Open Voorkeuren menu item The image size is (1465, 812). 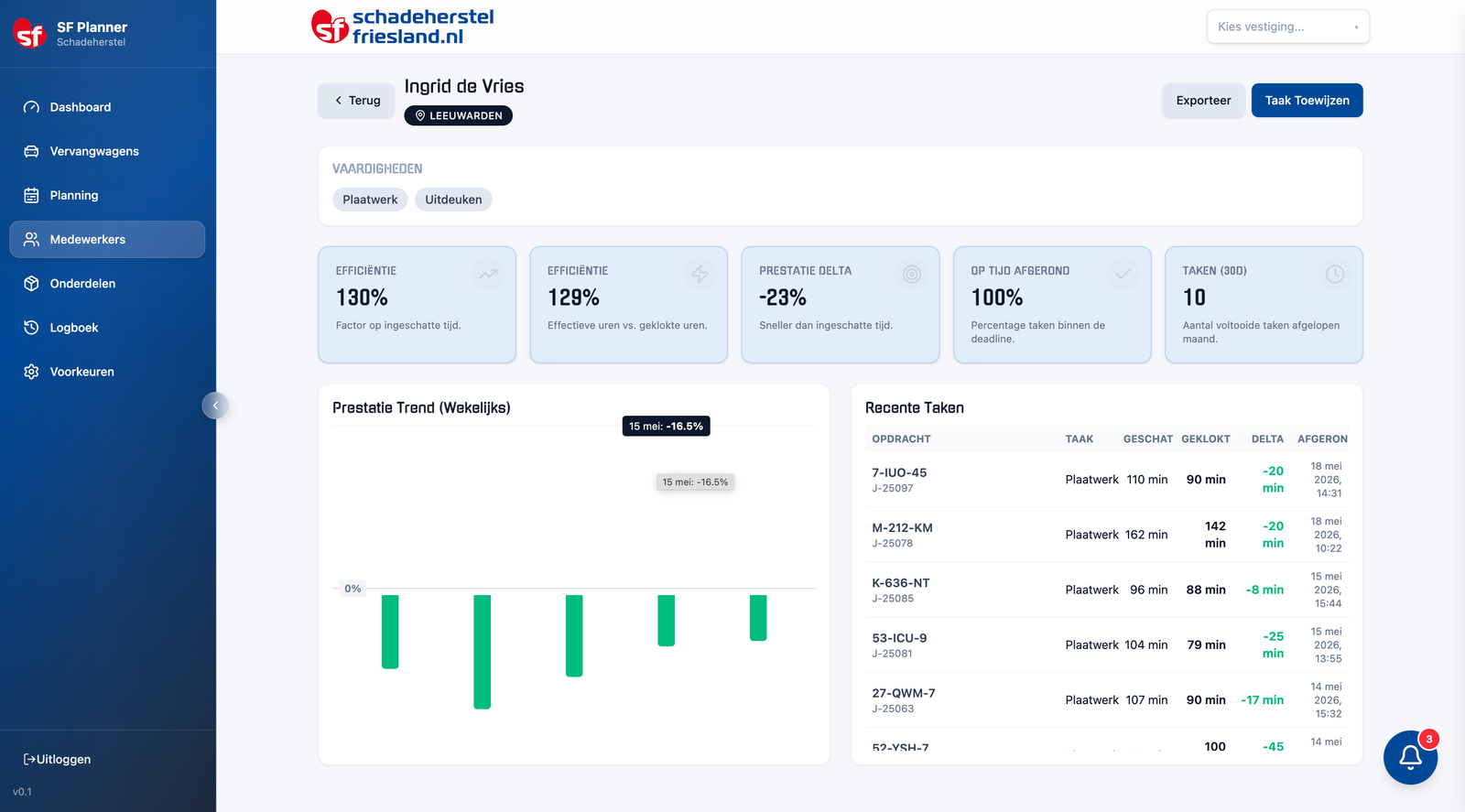point(107,372)
